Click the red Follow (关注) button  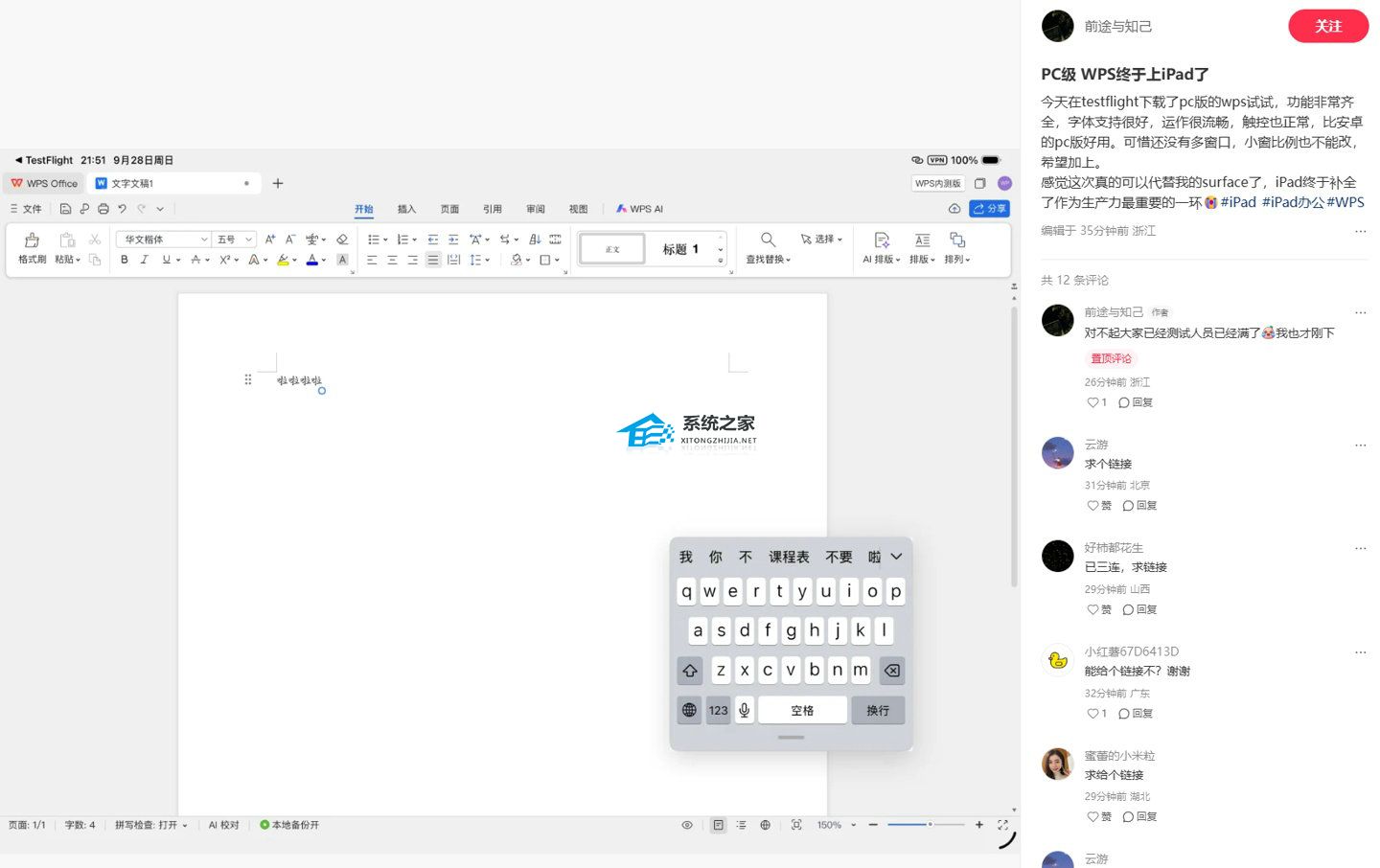[x=1328, y=26]
